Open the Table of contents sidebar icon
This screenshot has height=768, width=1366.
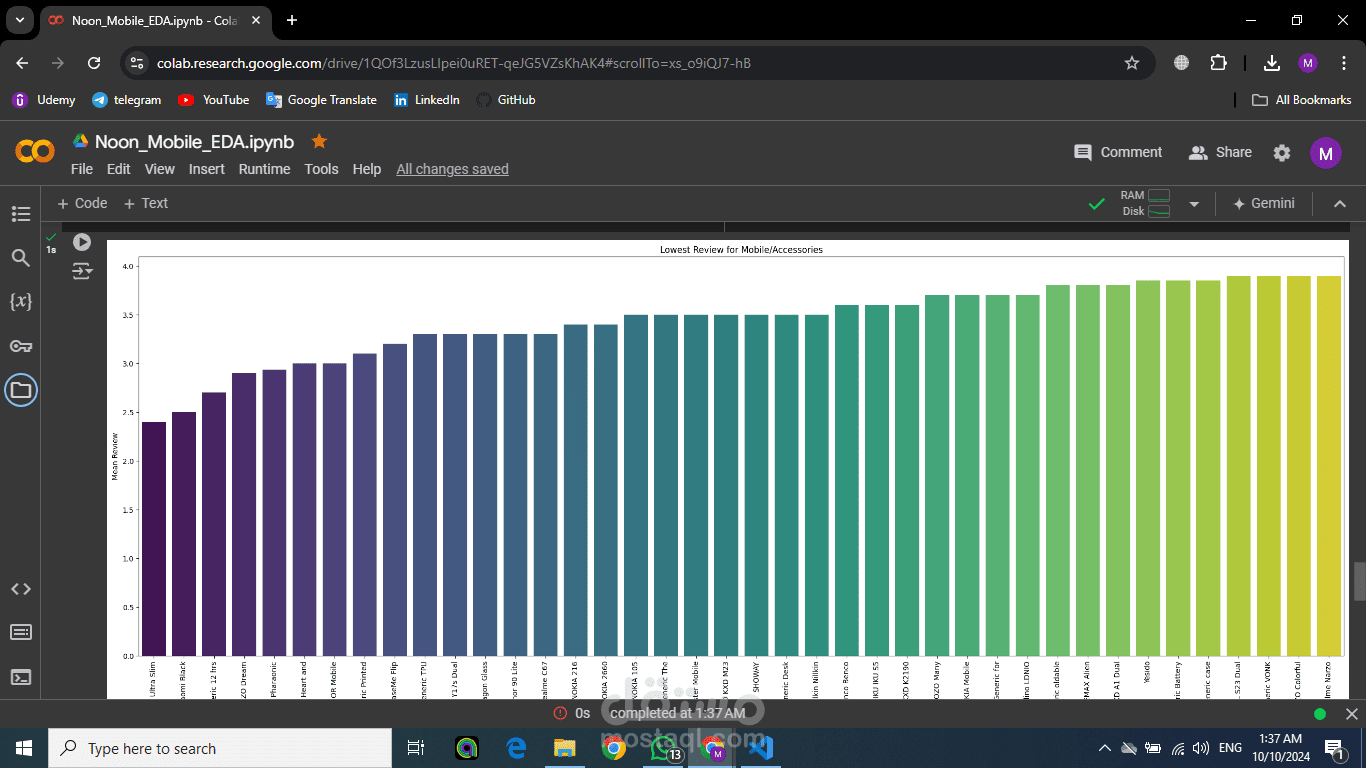(21, 213)
